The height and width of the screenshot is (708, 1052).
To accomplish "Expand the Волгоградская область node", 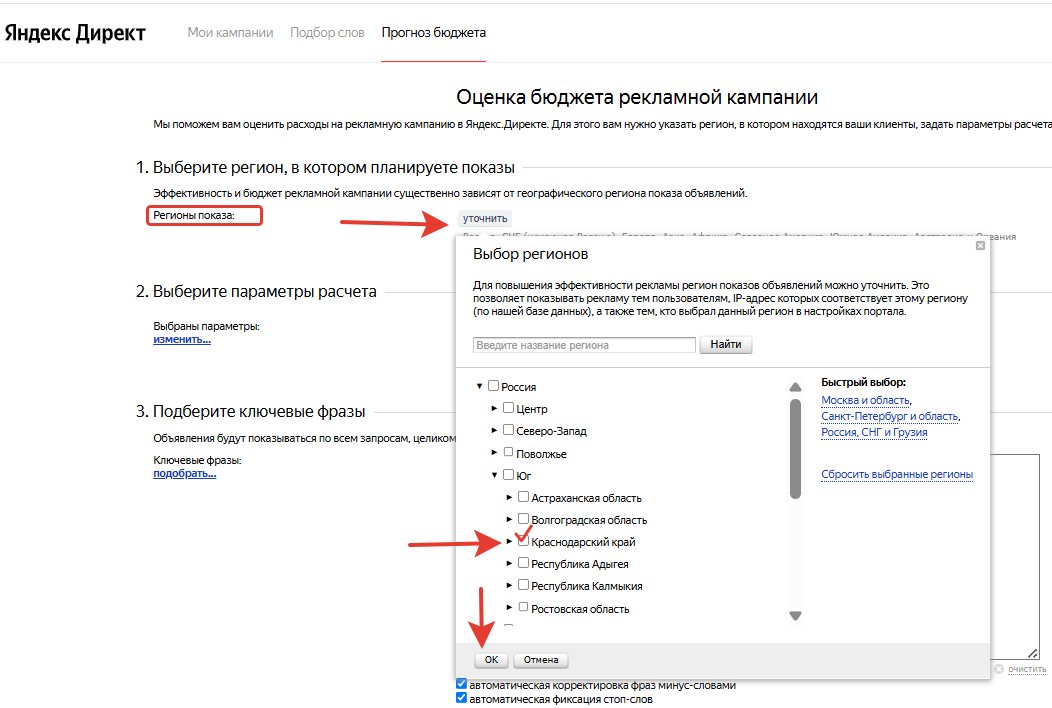I will [509, 519].
